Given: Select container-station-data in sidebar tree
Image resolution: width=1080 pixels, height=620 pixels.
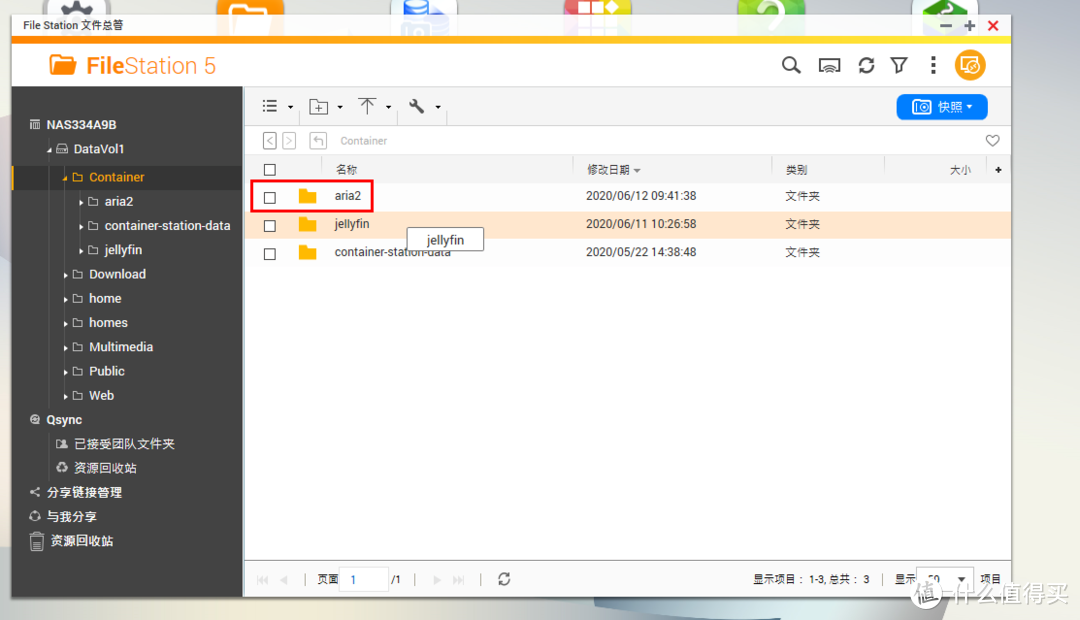Looking at the screenshot, I should click(167, 225).
